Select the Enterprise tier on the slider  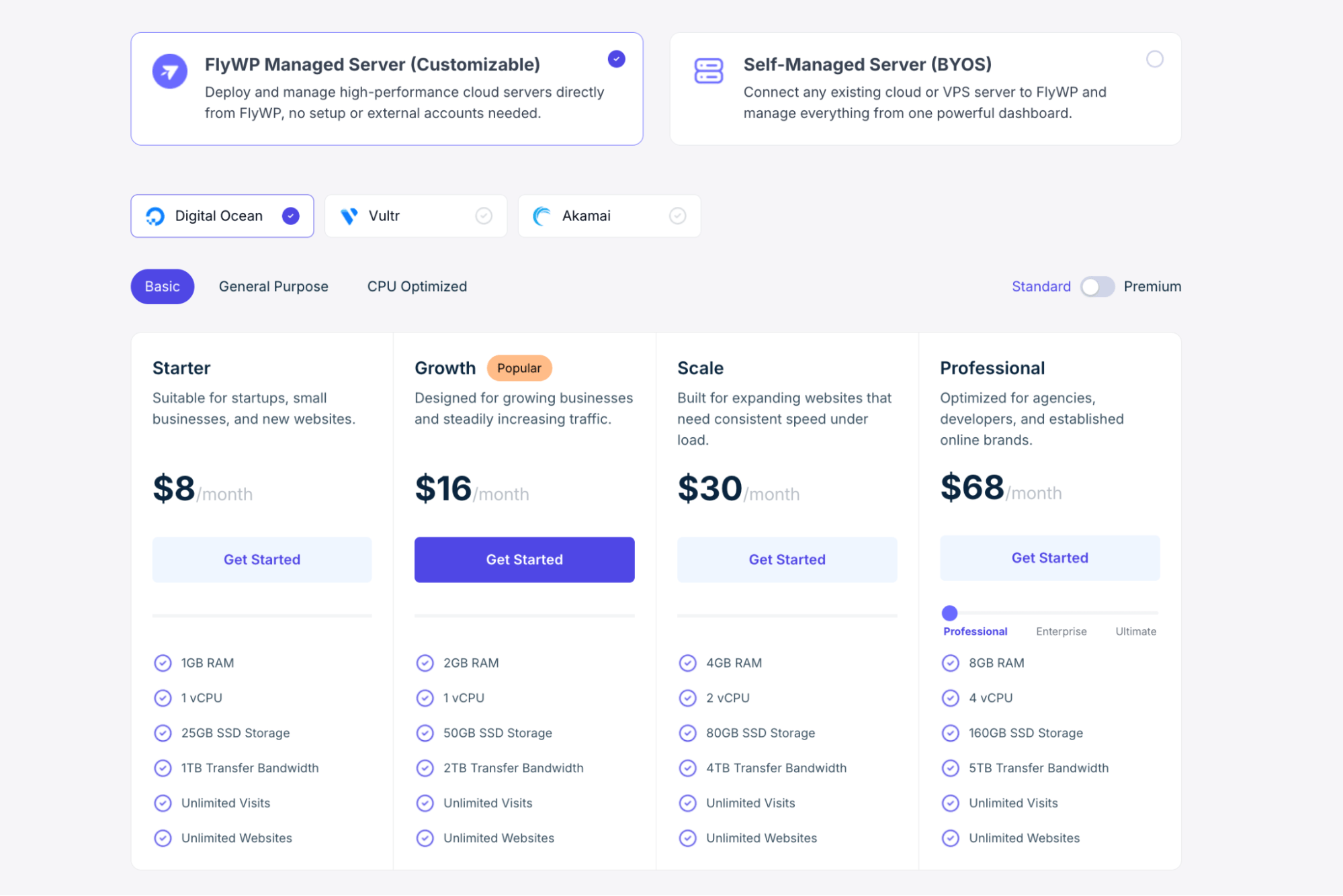point(1061,631)
